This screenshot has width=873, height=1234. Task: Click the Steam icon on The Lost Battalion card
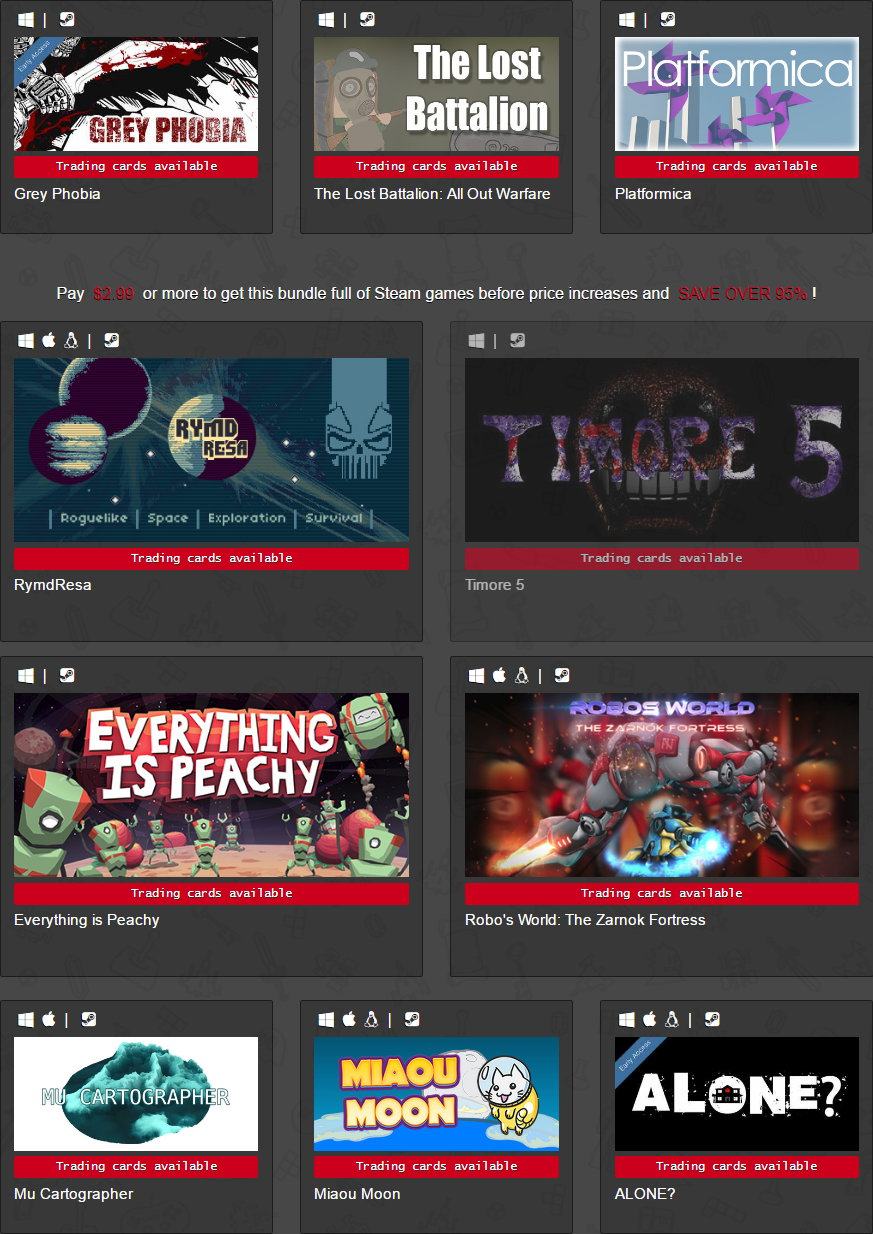(x=367, y=19)
